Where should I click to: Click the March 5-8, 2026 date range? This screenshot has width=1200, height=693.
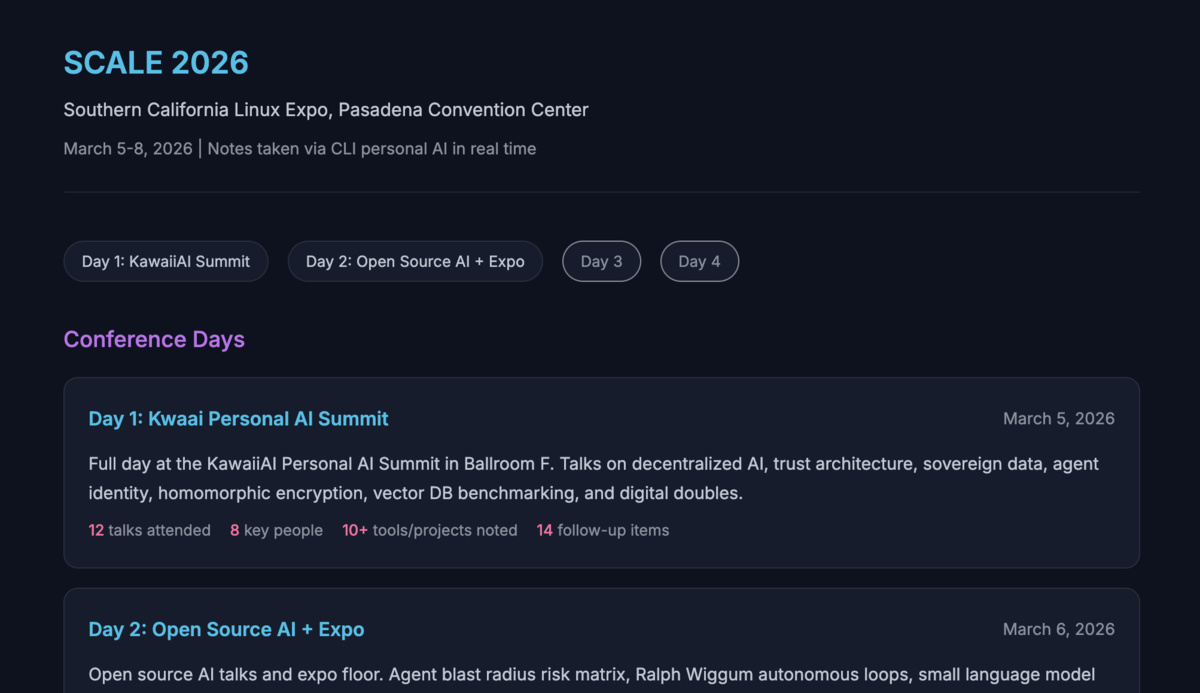coord(128,149)
